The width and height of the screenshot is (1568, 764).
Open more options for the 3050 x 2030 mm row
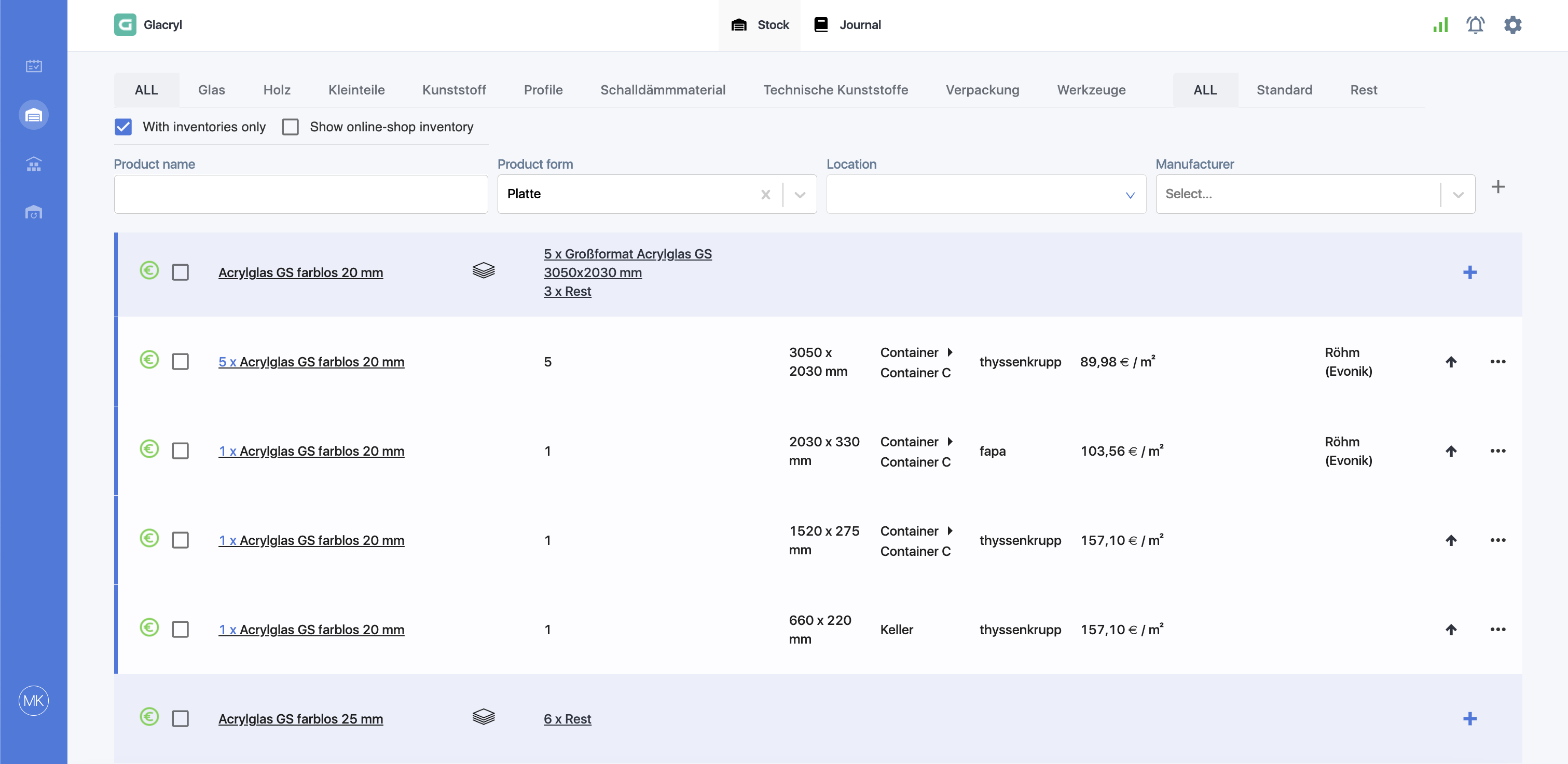coord(1498,362)
